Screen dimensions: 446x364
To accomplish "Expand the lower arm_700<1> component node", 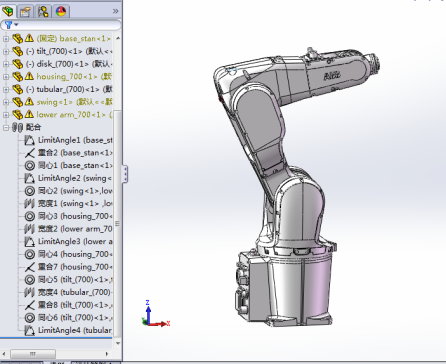I will click(6, 115).
